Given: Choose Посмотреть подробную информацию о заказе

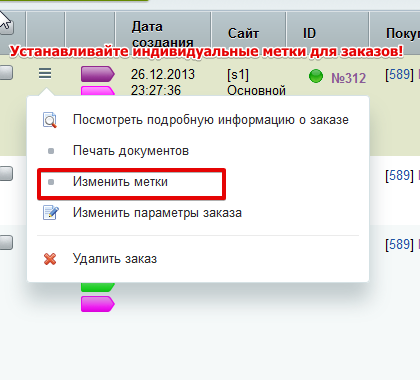Looking at the screenshot, I should (x=211, y=120).
